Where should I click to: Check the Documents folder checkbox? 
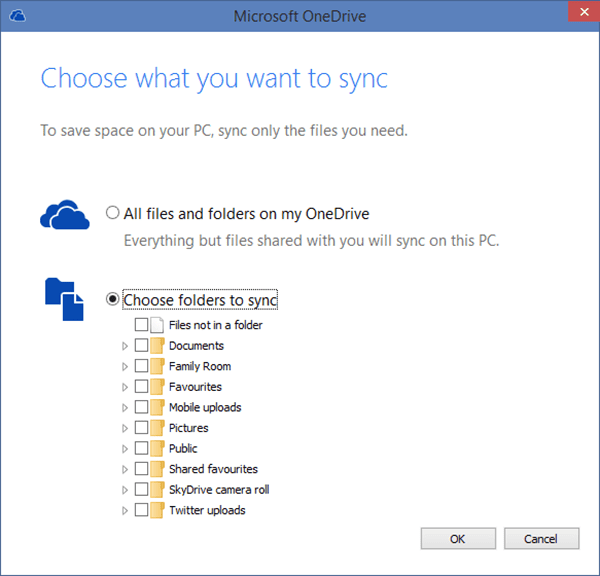[142, 345]
